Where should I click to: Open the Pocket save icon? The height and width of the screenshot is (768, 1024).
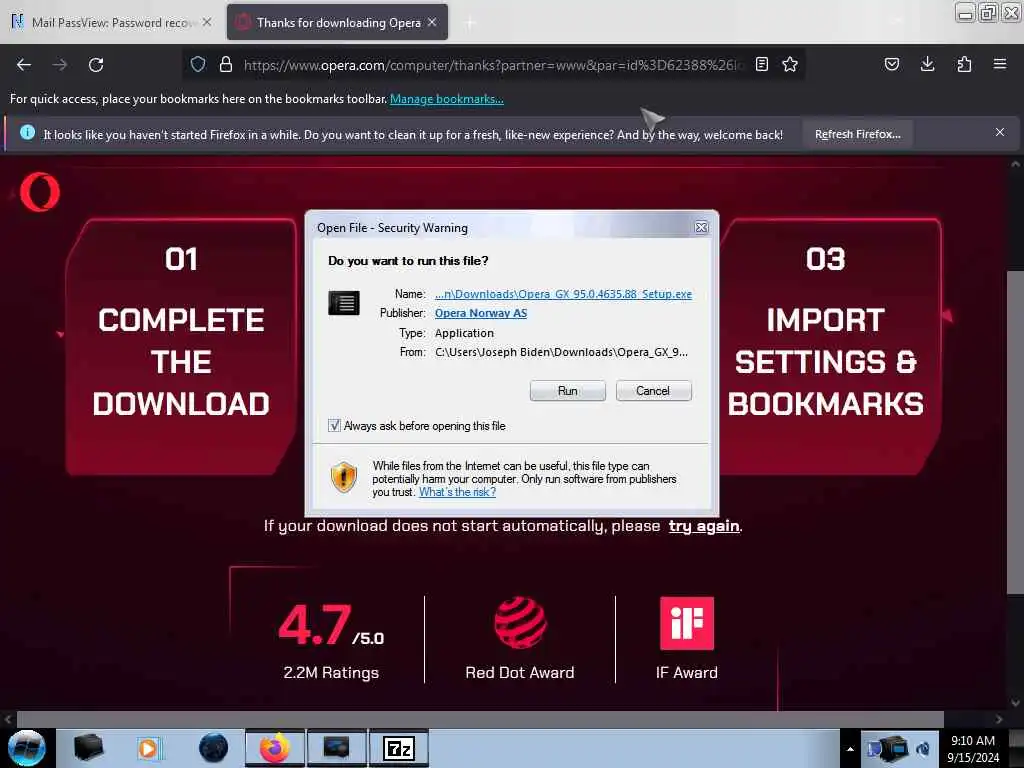[892, 65]
